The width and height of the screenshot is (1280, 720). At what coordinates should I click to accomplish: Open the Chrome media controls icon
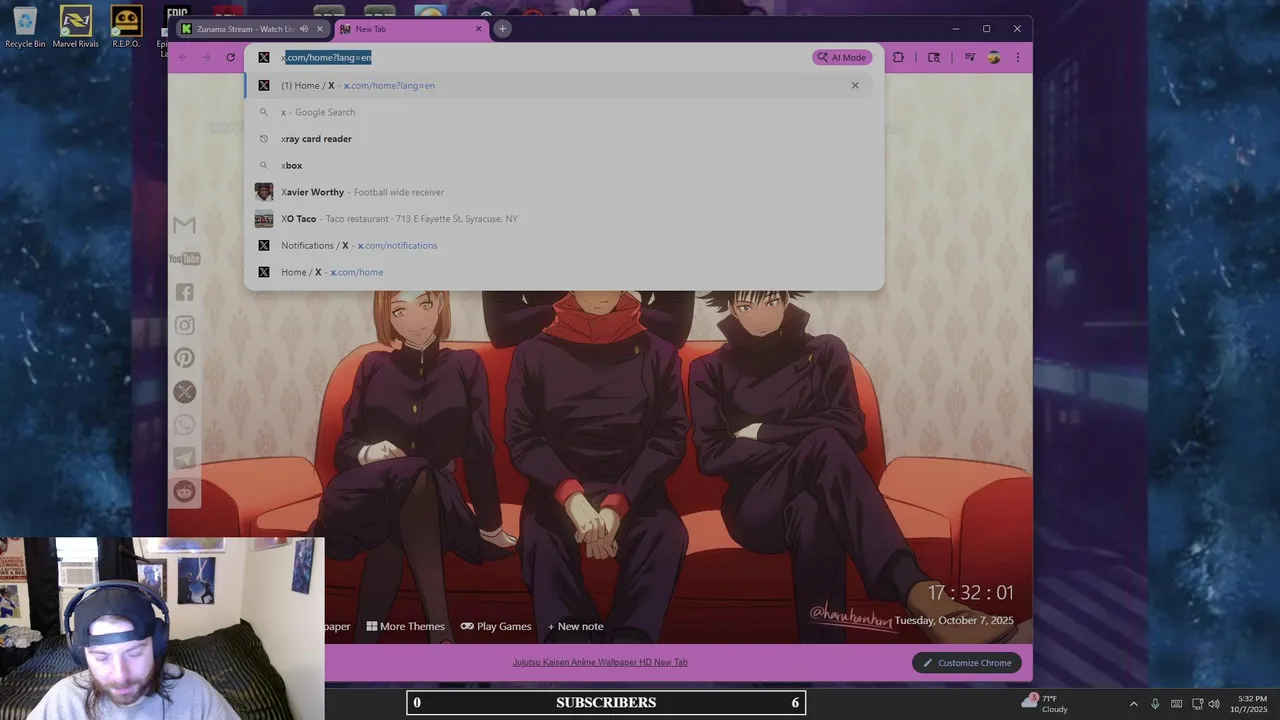click(969, 57)
